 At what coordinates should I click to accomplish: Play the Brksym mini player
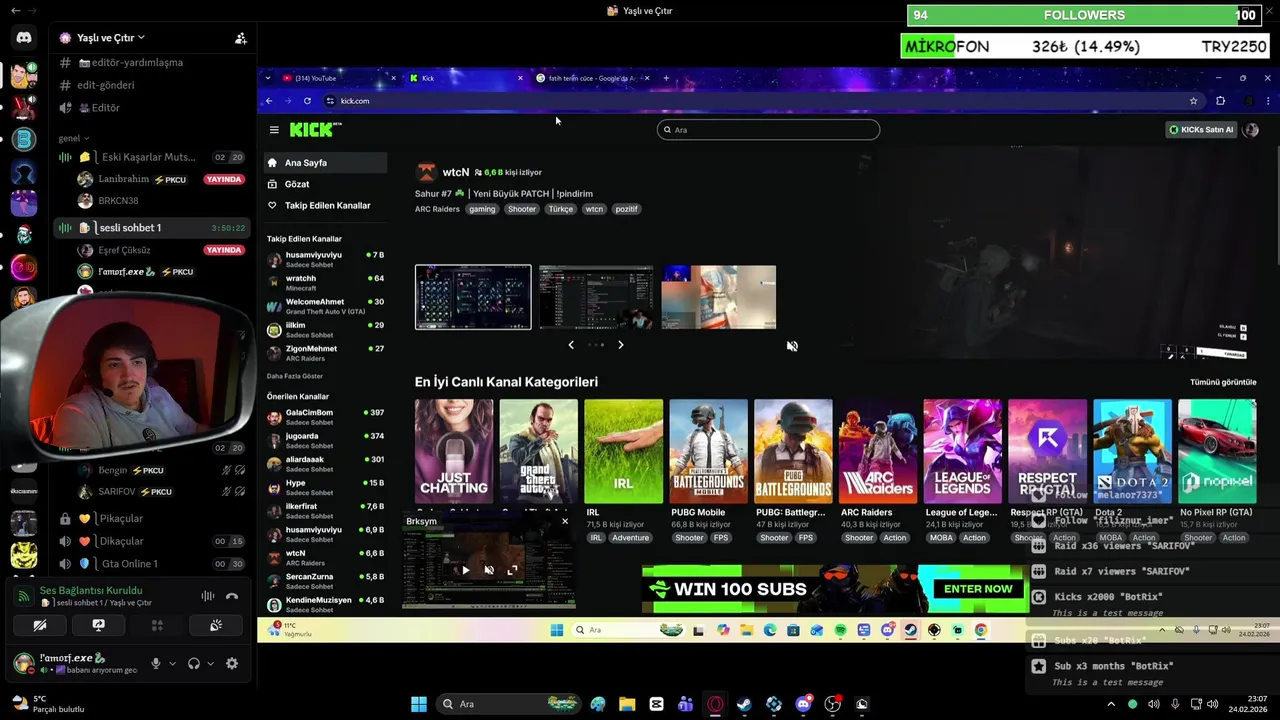(465, 570)
